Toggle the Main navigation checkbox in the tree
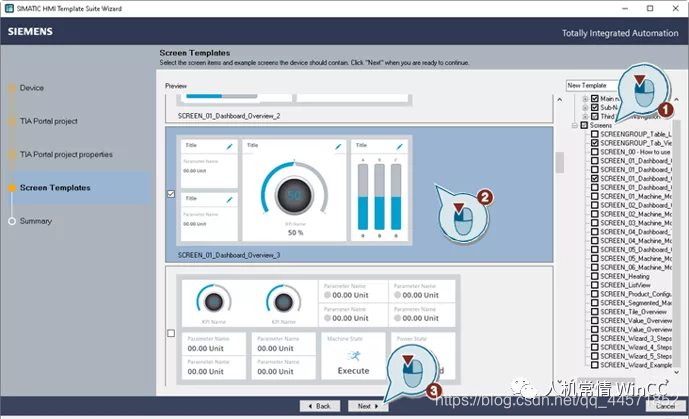The width and height of the screenshot is (689, 419). (595, 98)
